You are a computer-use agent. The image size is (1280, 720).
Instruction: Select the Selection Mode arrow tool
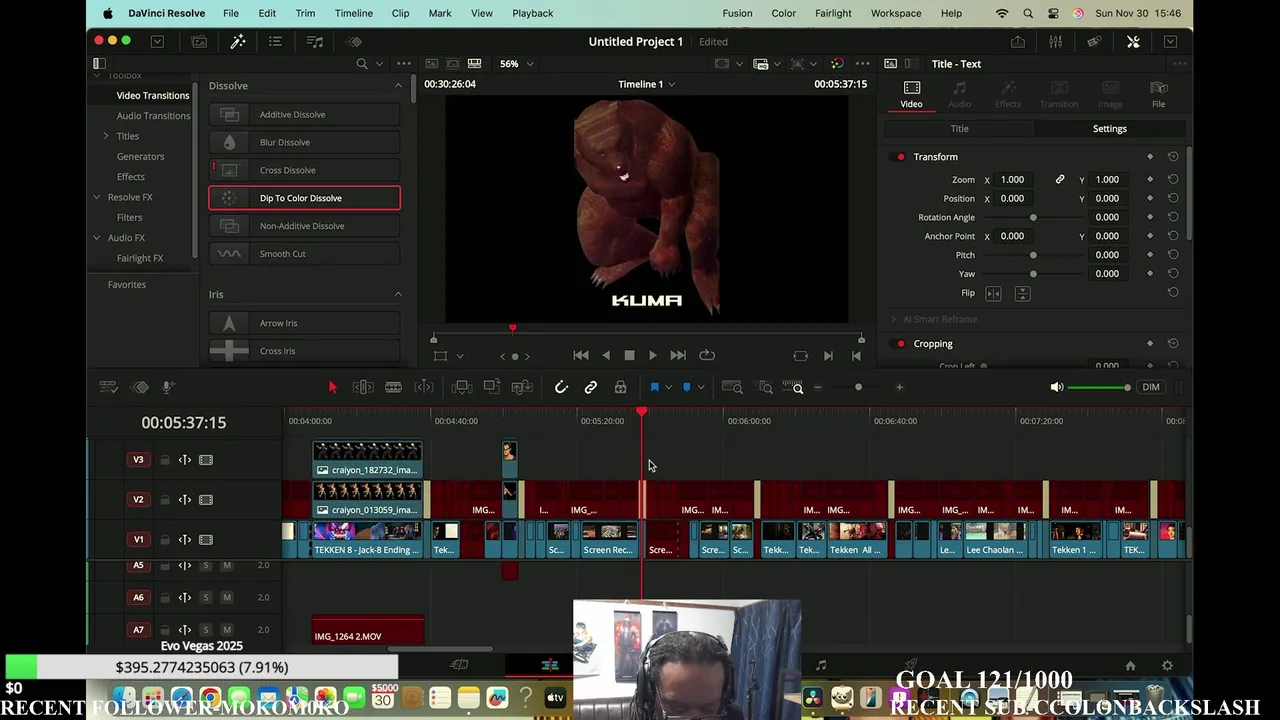[x=333, y=387]
